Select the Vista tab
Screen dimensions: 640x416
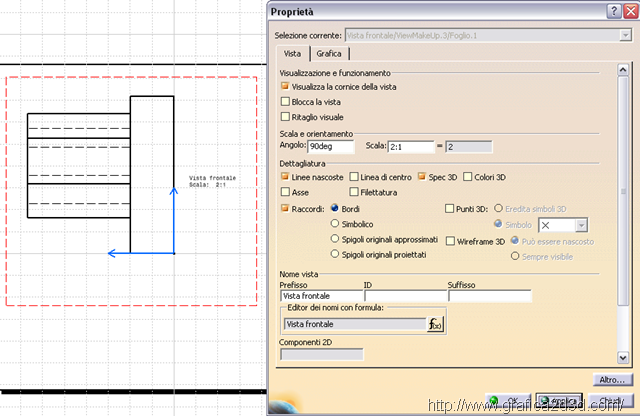click(x=292, y=54)
